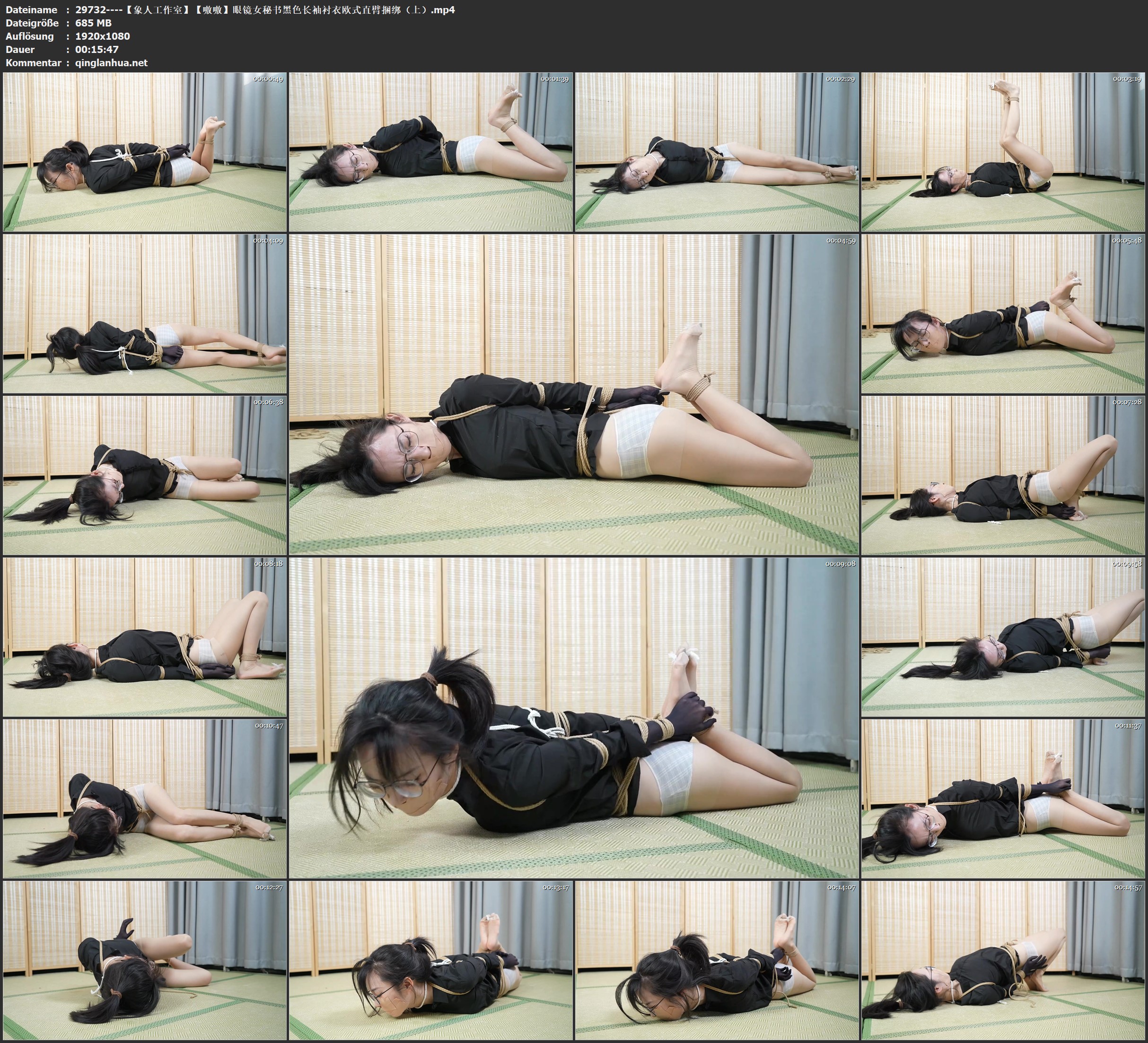Click the thumbnail timestamped 00:03:19
This screenshot has height=1043, width=1148.
[x=1003, y=151]
